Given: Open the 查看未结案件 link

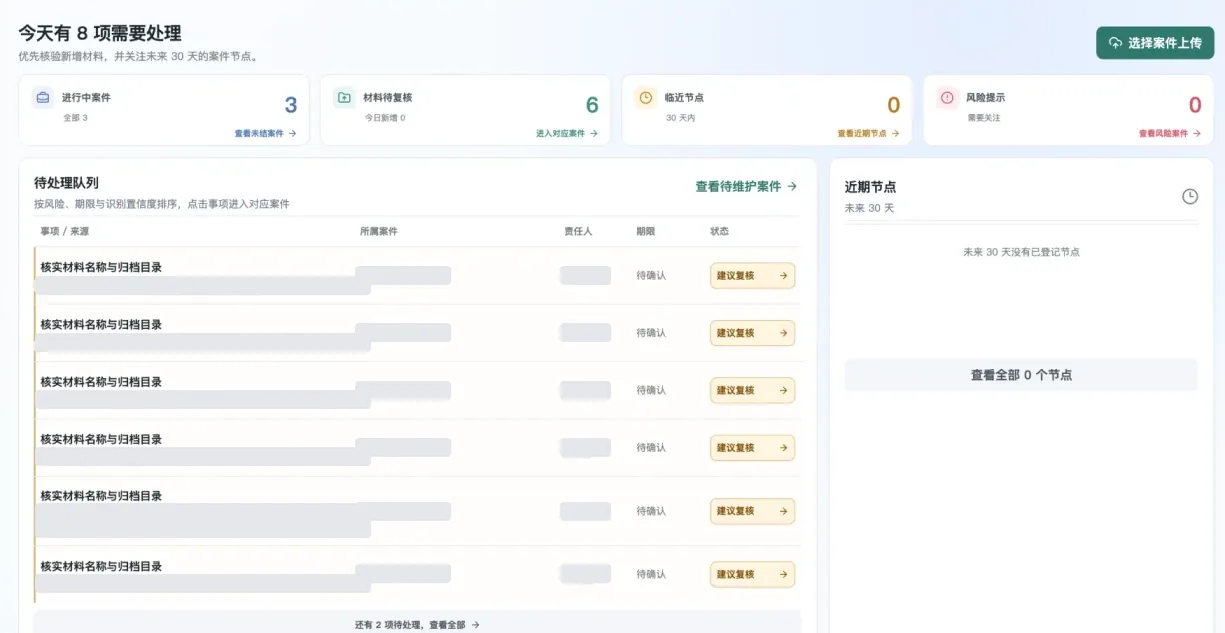Looking at the screenshot, I should coord(266,133).
